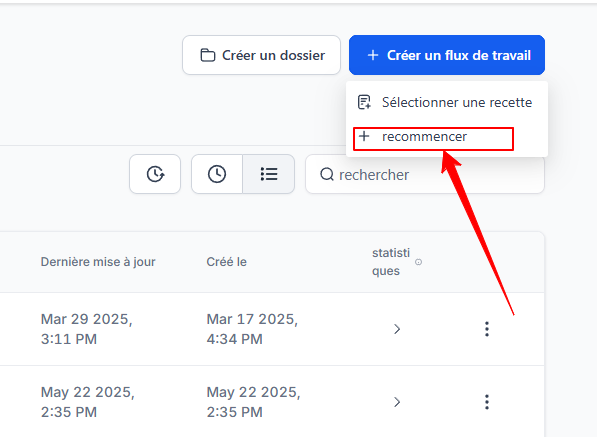Choose Sélectionner une recette from the dropdown
This screenshot has width=597, height=437.
[446, 102]
